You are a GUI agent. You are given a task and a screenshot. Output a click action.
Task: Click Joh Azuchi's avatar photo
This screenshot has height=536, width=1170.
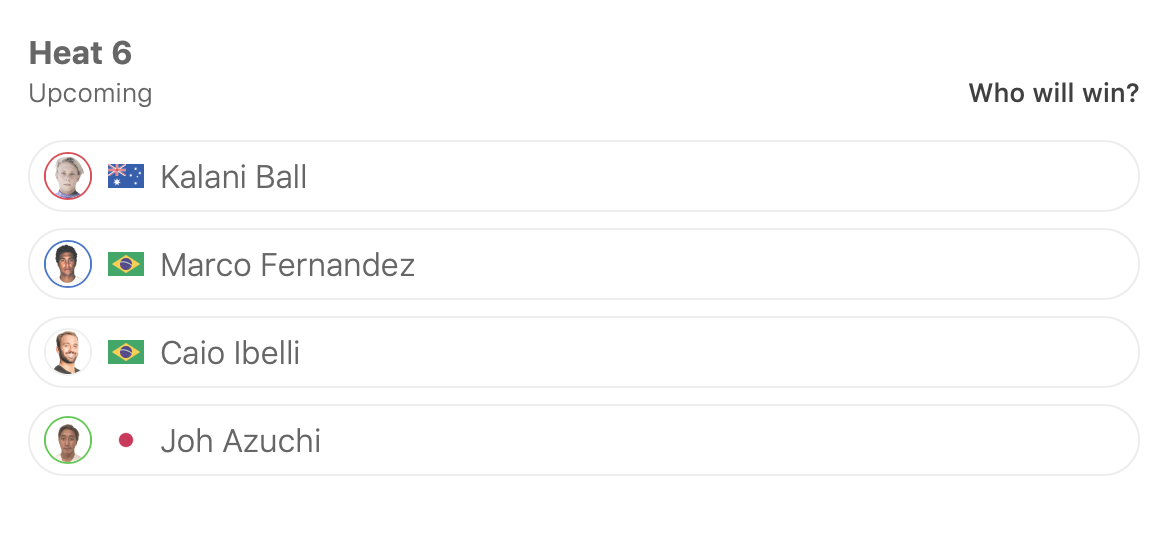pos(68,441)
